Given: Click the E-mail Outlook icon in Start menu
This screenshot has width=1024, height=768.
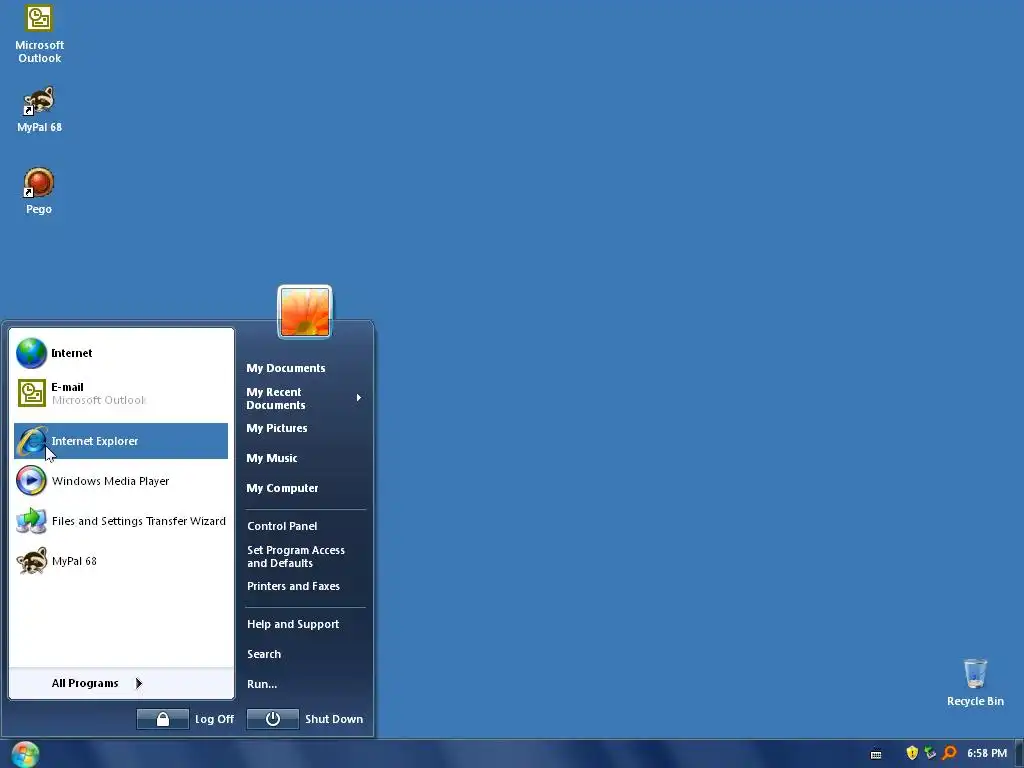Looking at the screenshot, I should click(x=31, y=393).
